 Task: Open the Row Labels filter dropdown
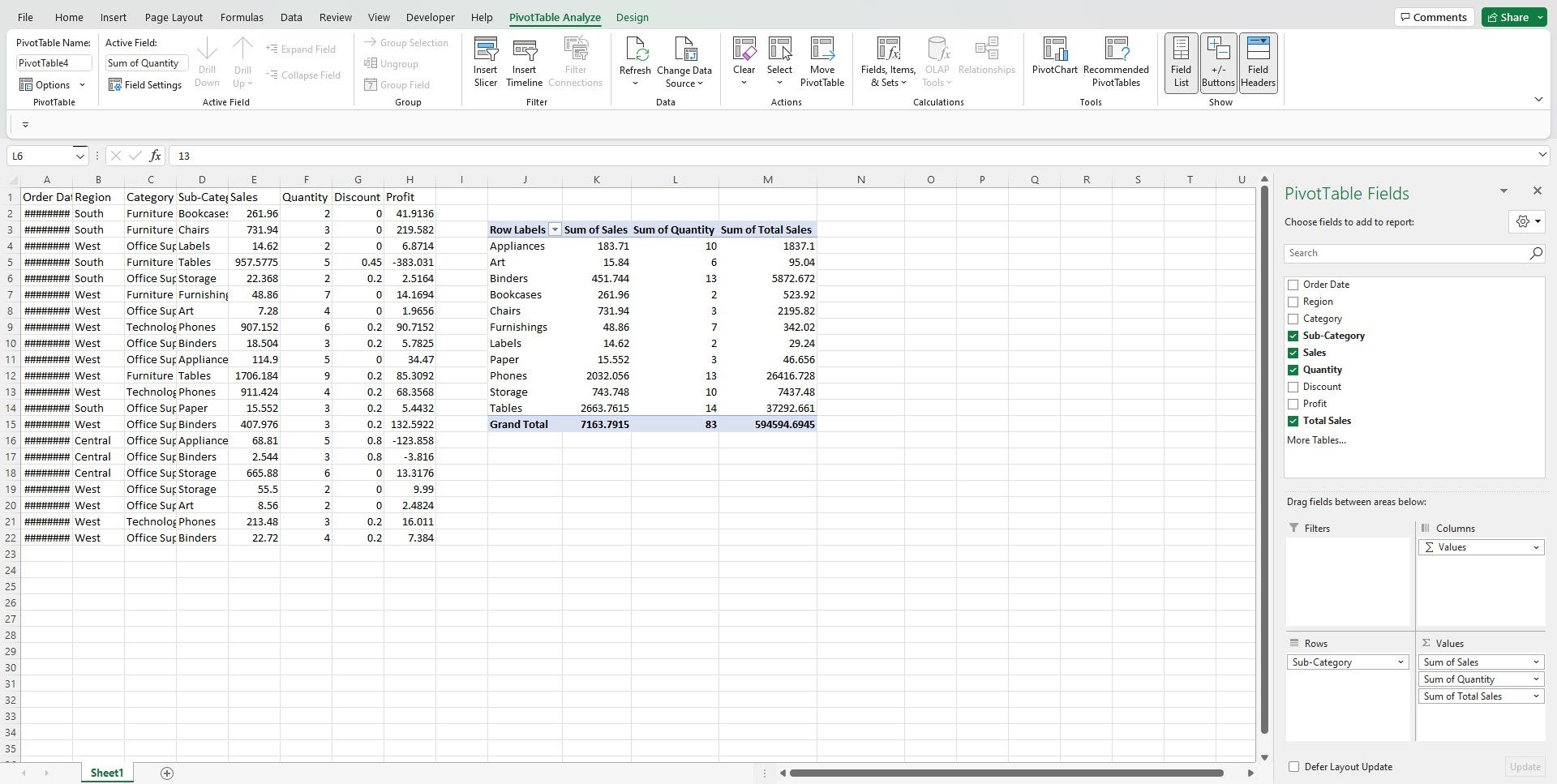555,229
